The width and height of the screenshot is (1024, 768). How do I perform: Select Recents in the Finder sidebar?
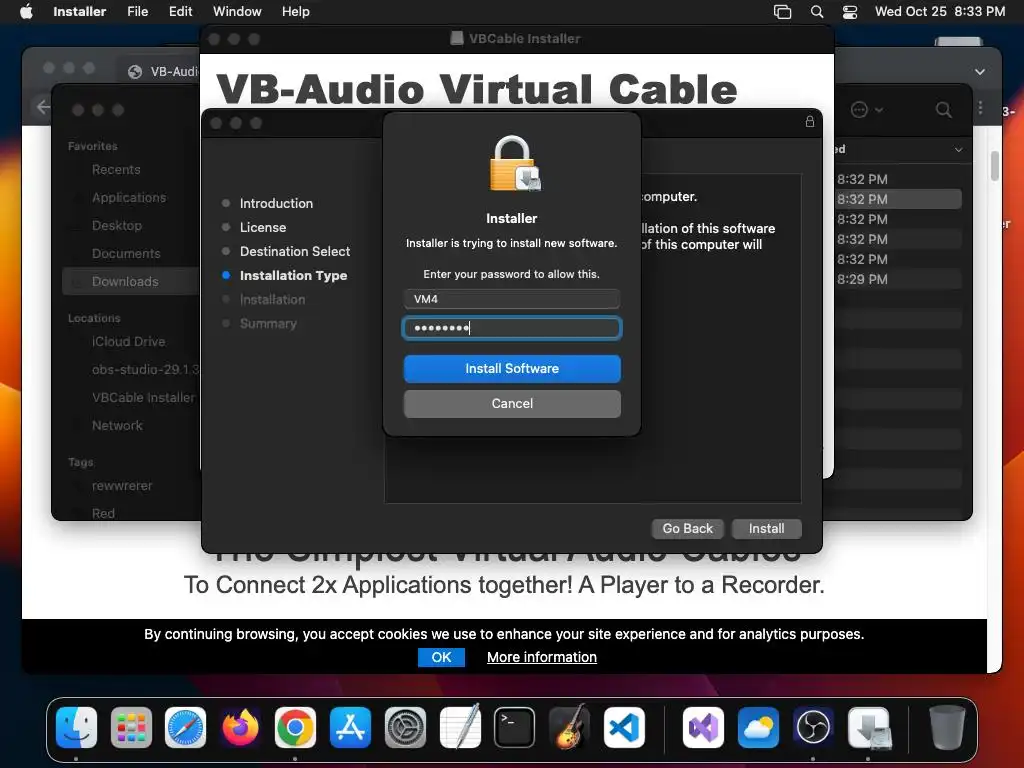[116, 170]
